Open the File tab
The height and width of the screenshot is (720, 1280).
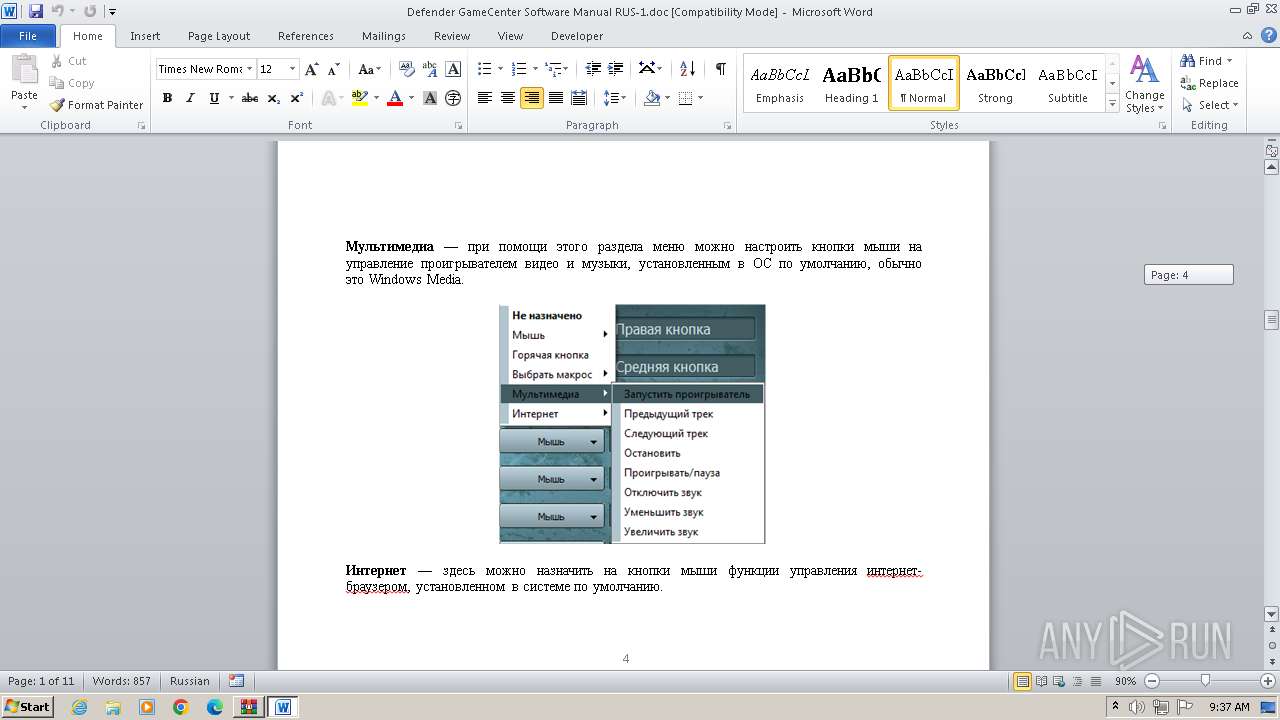[x=28, y=36]
